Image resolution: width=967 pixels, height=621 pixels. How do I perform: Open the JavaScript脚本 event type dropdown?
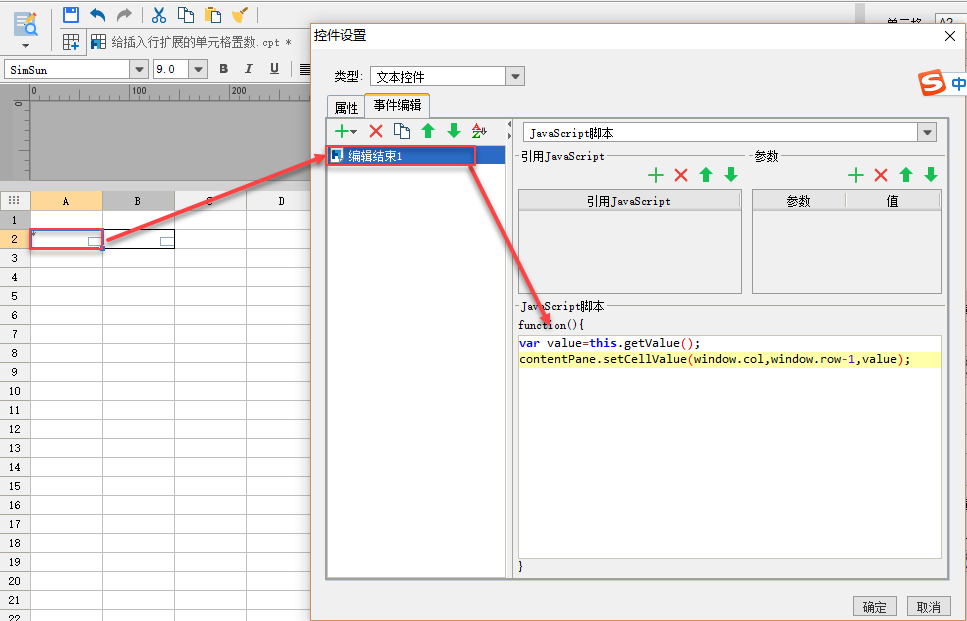927,133
